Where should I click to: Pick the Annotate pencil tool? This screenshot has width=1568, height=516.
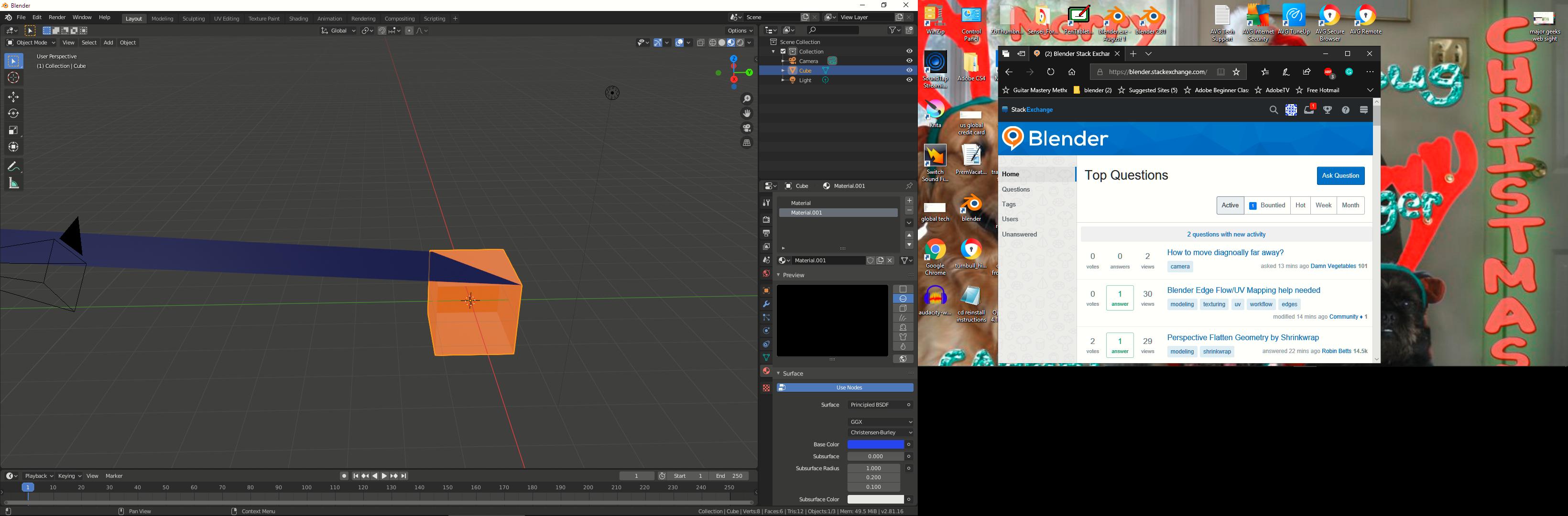pyautogui.click(x=13, y=166)
